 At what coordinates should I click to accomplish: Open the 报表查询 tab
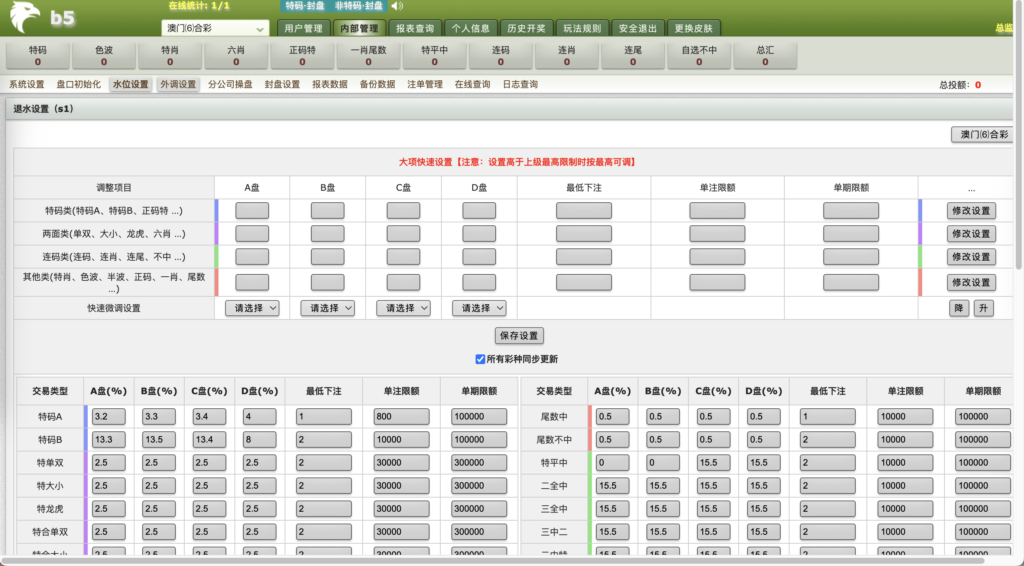click(414, 29)
